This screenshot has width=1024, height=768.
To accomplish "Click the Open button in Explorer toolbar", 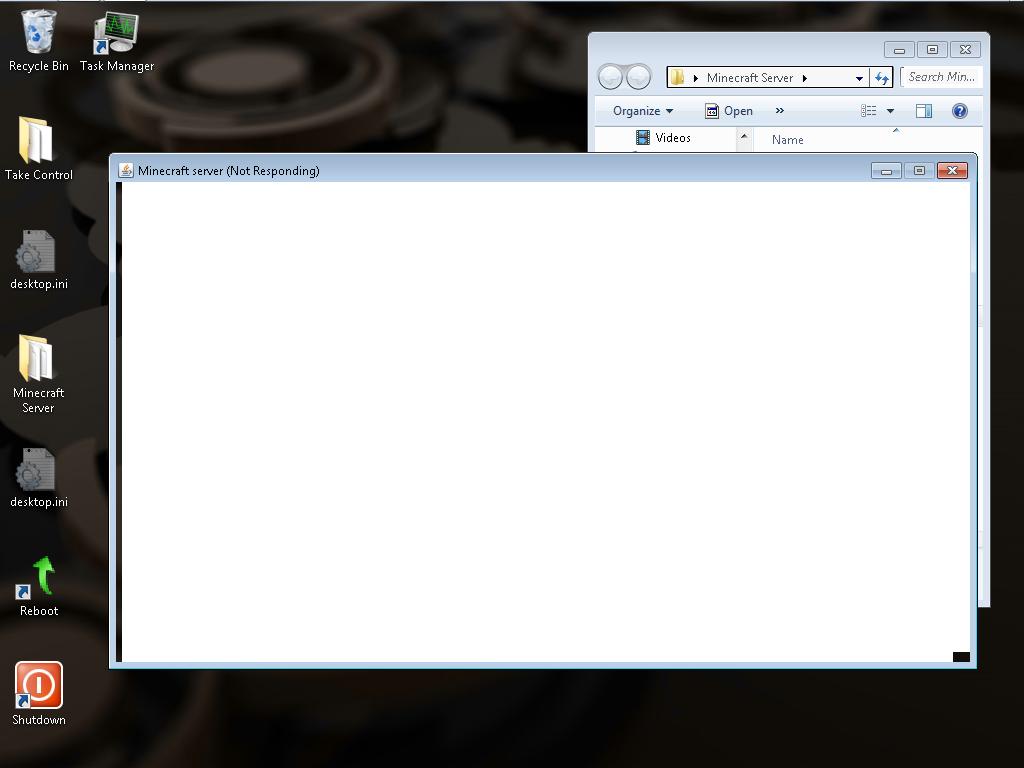I will (729, 111).
